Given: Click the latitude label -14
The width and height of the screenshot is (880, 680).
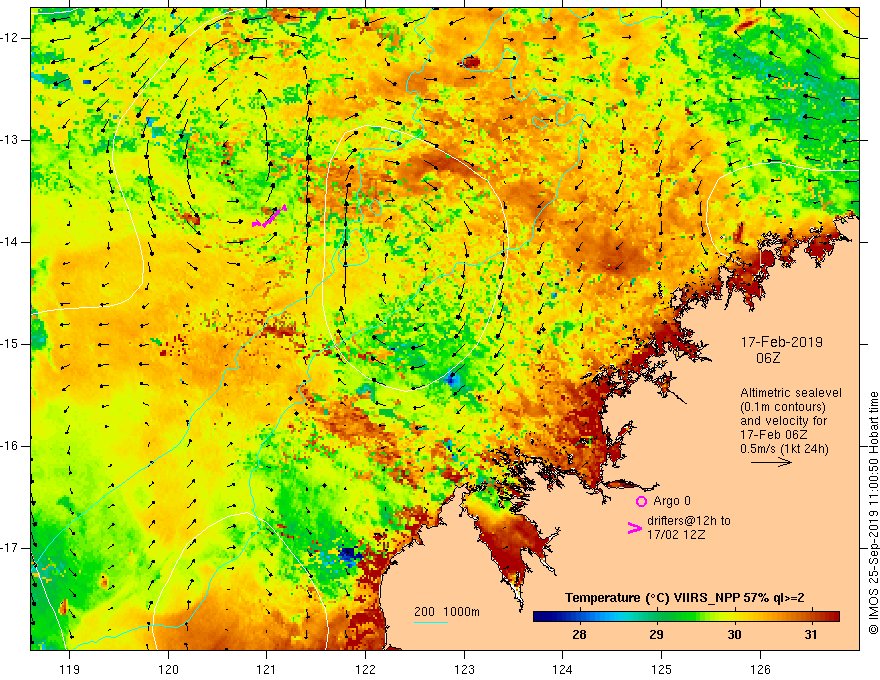Looking at the screenshot, I should (x=10, y=242).
